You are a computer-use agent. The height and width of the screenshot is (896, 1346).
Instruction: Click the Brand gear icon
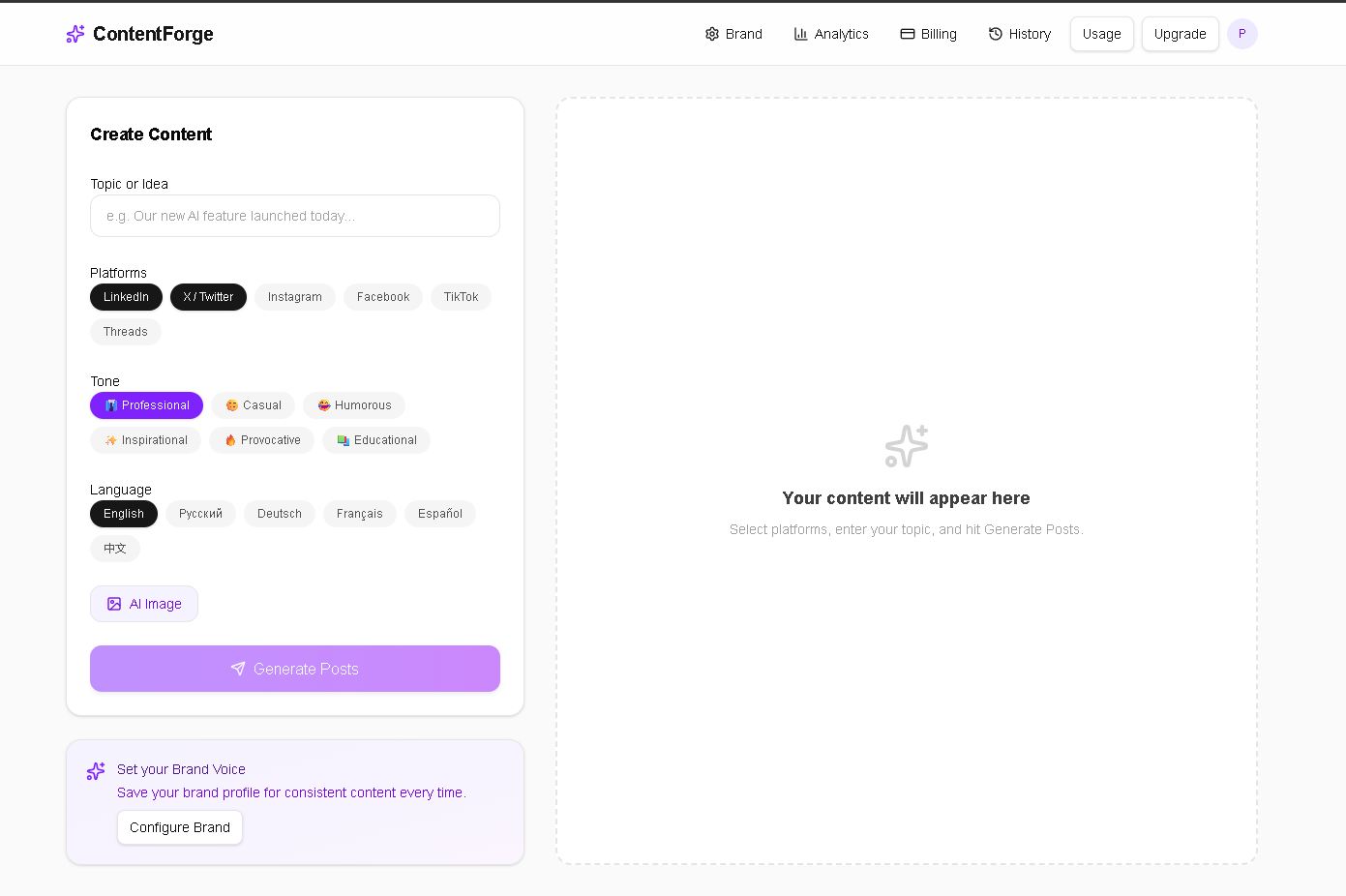point(712,34)
